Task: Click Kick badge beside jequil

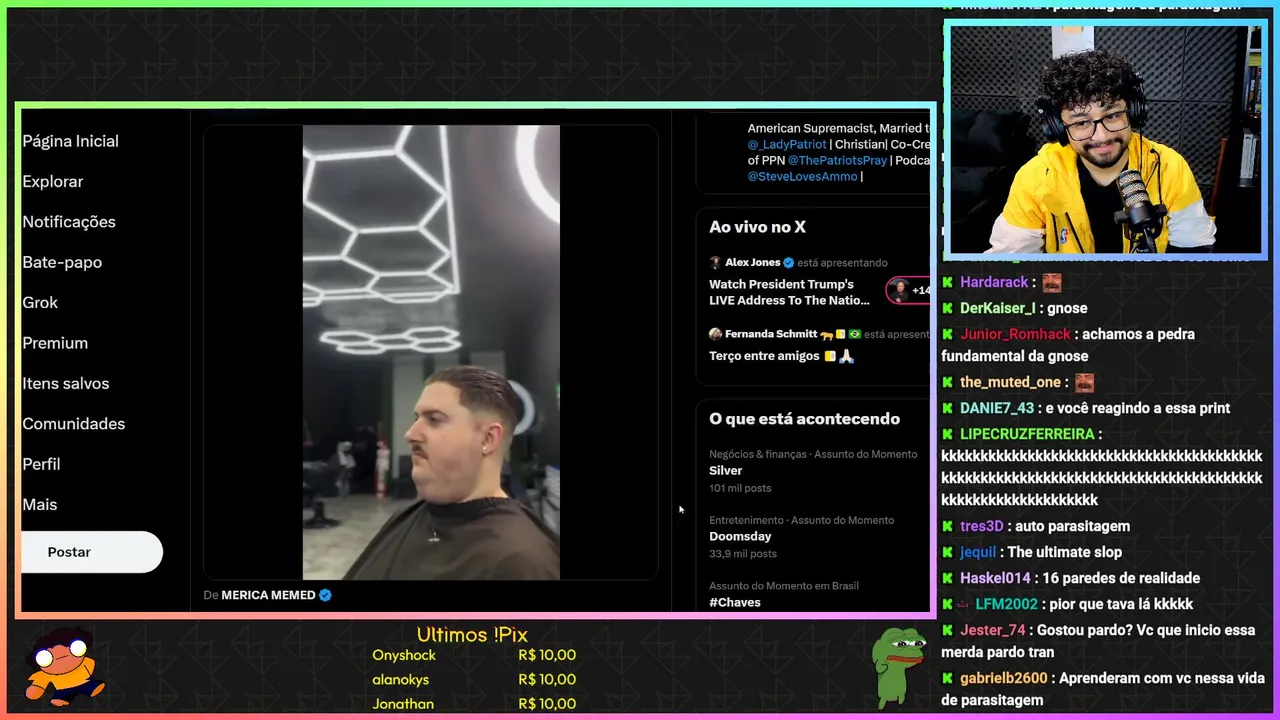Action: (948, 552)
